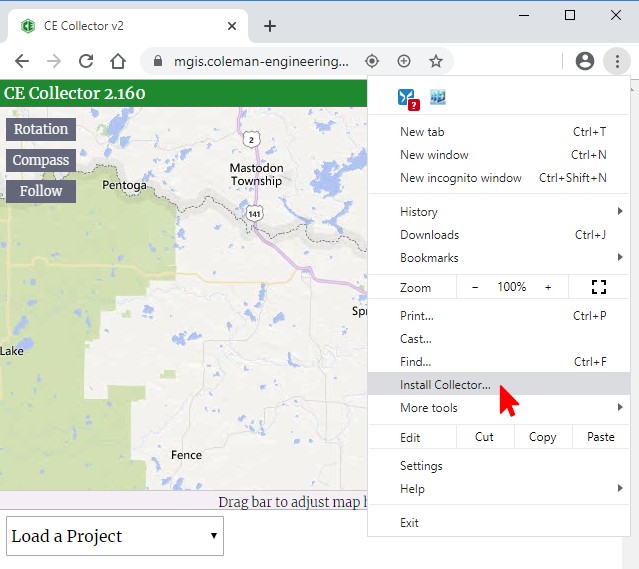Increase zoom with the plus button

[548, 287]
